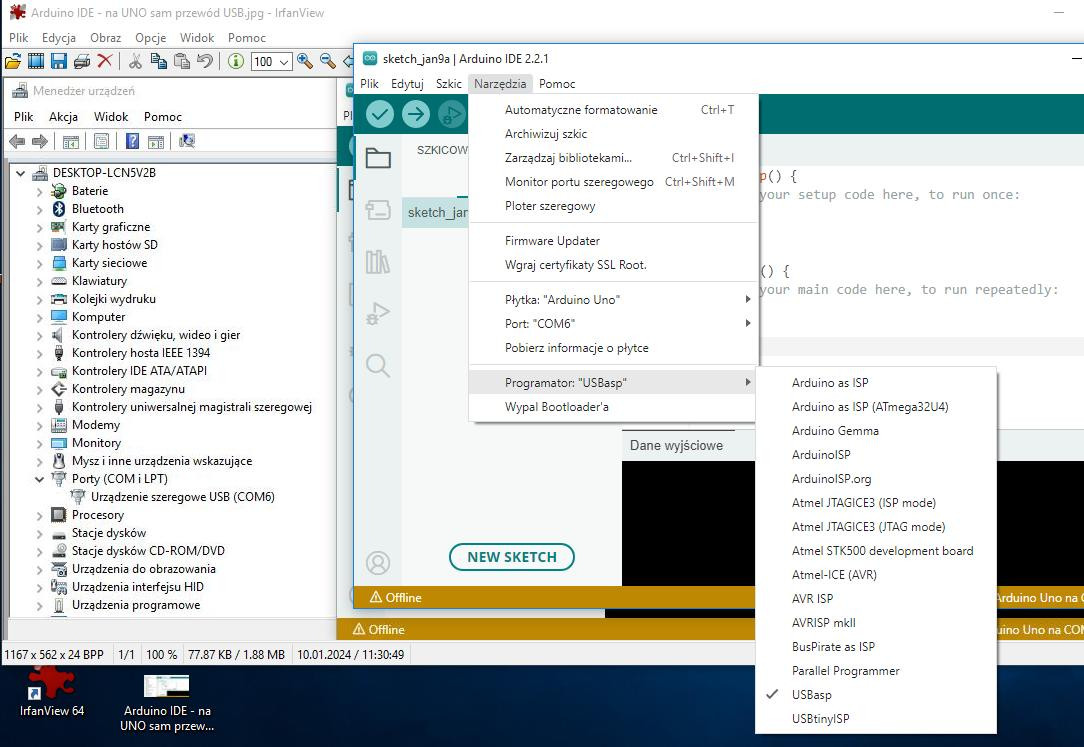Click the IrfanView image info icon

click(x=236, y=60)
